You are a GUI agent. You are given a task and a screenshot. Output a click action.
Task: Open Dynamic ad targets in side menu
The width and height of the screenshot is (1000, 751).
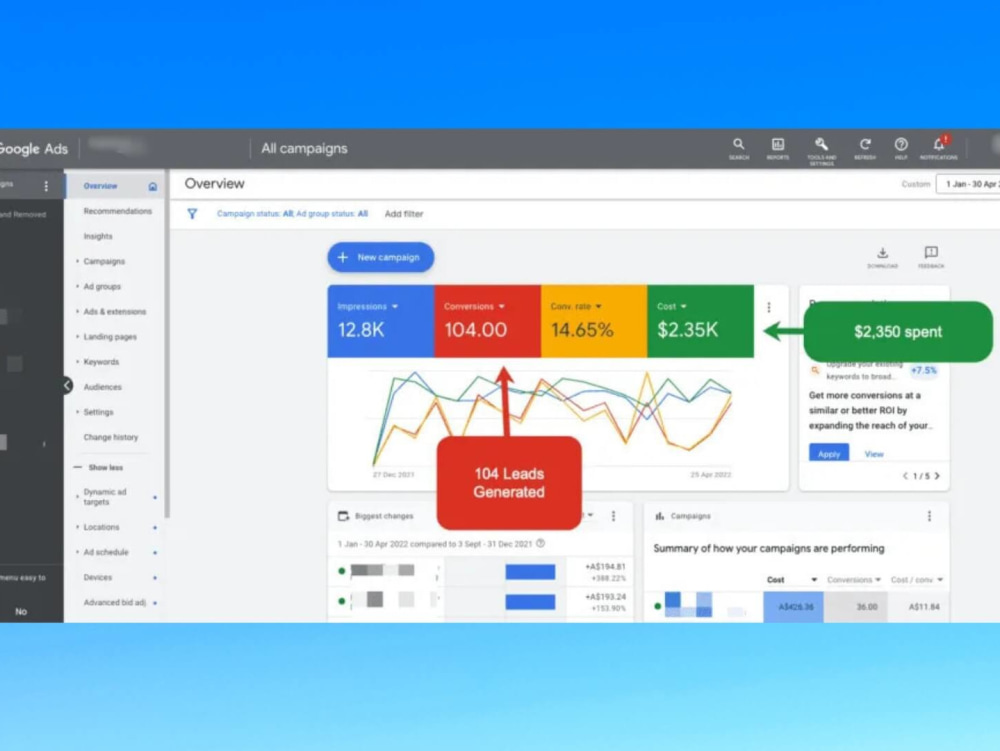(105, 497)
